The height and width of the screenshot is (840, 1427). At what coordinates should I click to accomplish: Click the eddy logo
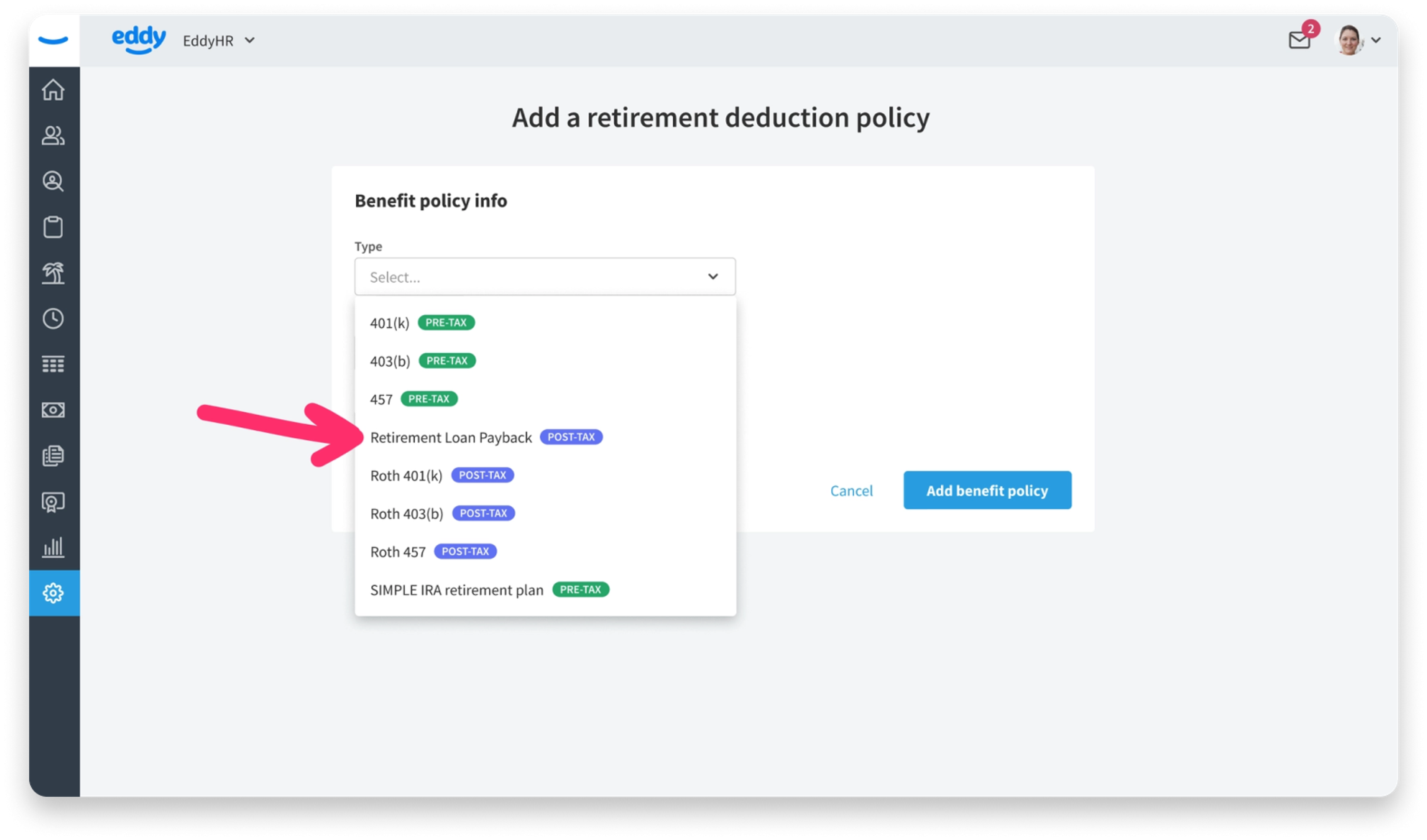[139, 40]
